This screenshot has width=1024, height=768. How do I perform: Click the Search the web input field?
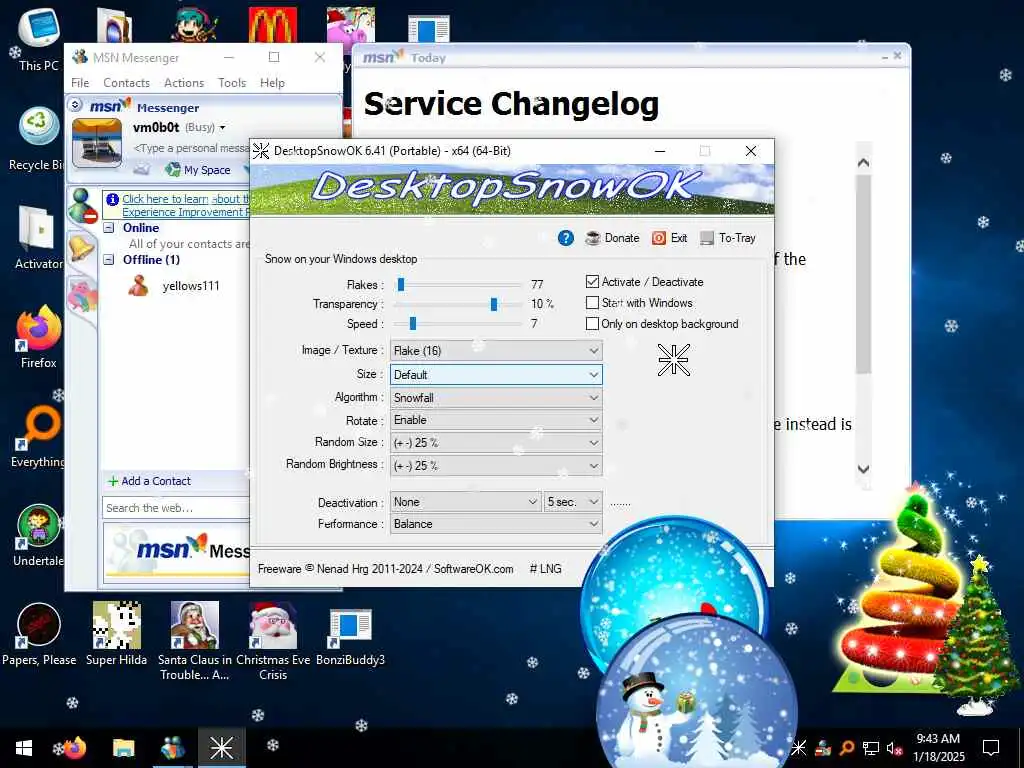click(x=176, y=508)
